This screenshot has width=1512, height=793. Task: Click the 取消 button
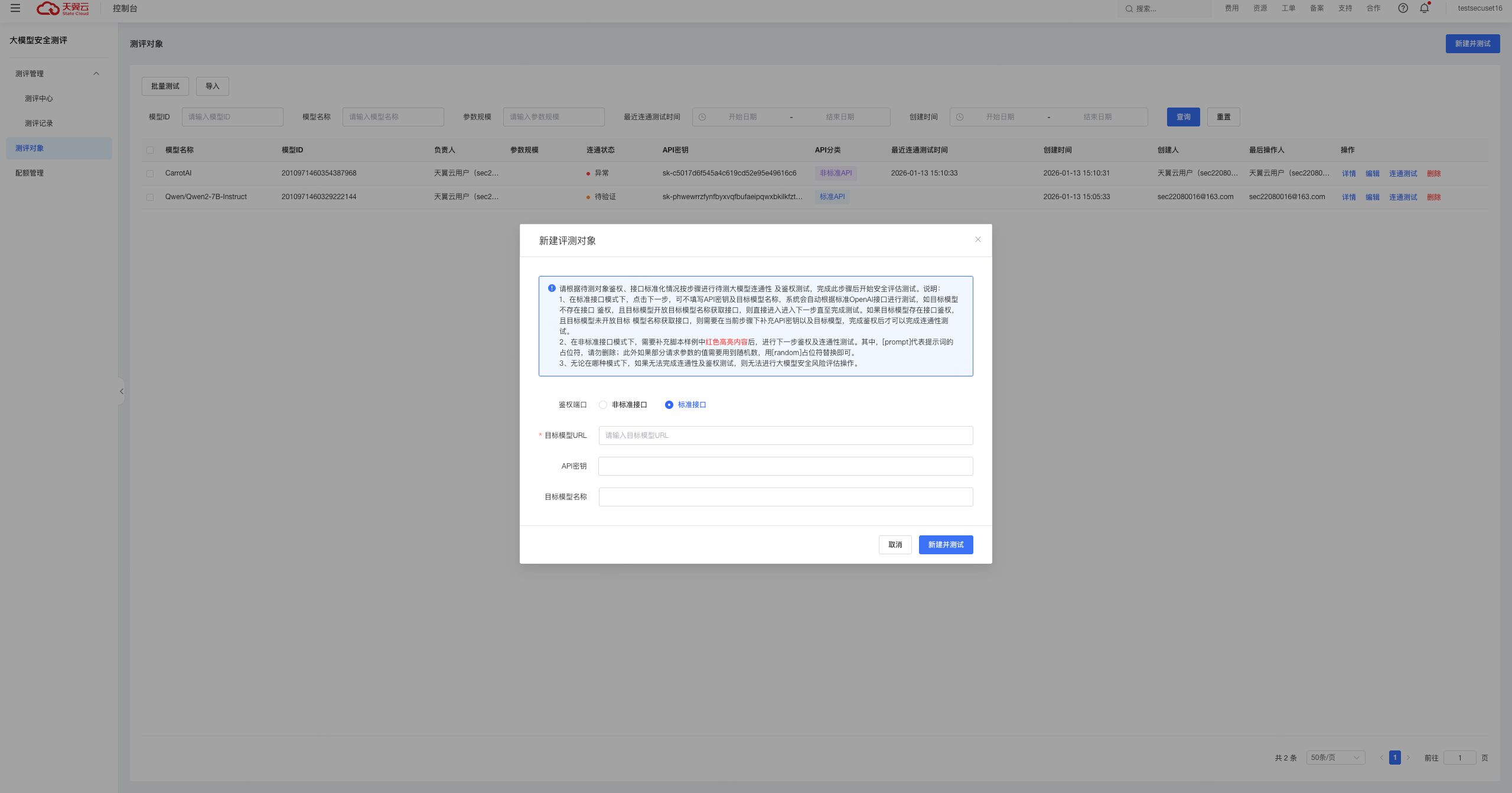(895, 545)
